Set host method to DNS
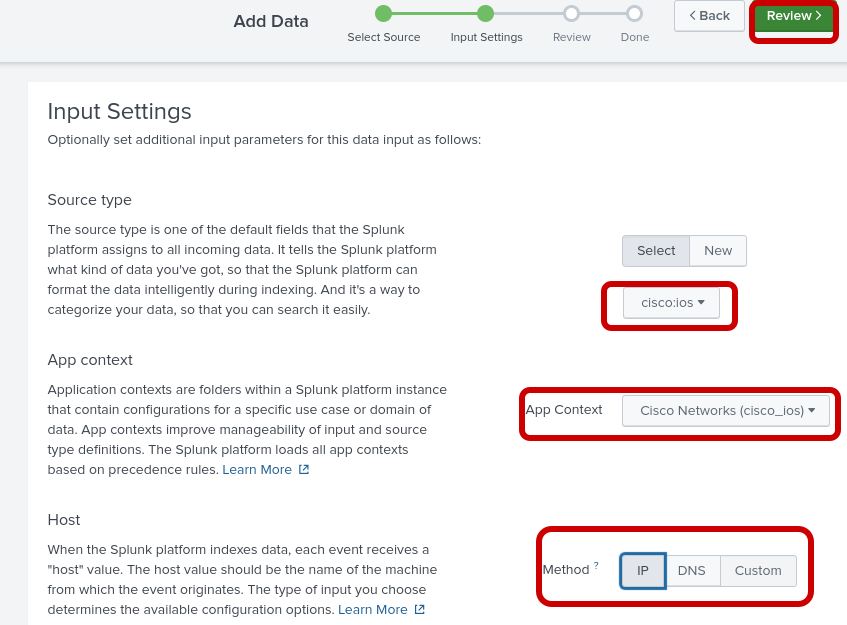Screen dimensions: 847x625 tap(692, 571)
